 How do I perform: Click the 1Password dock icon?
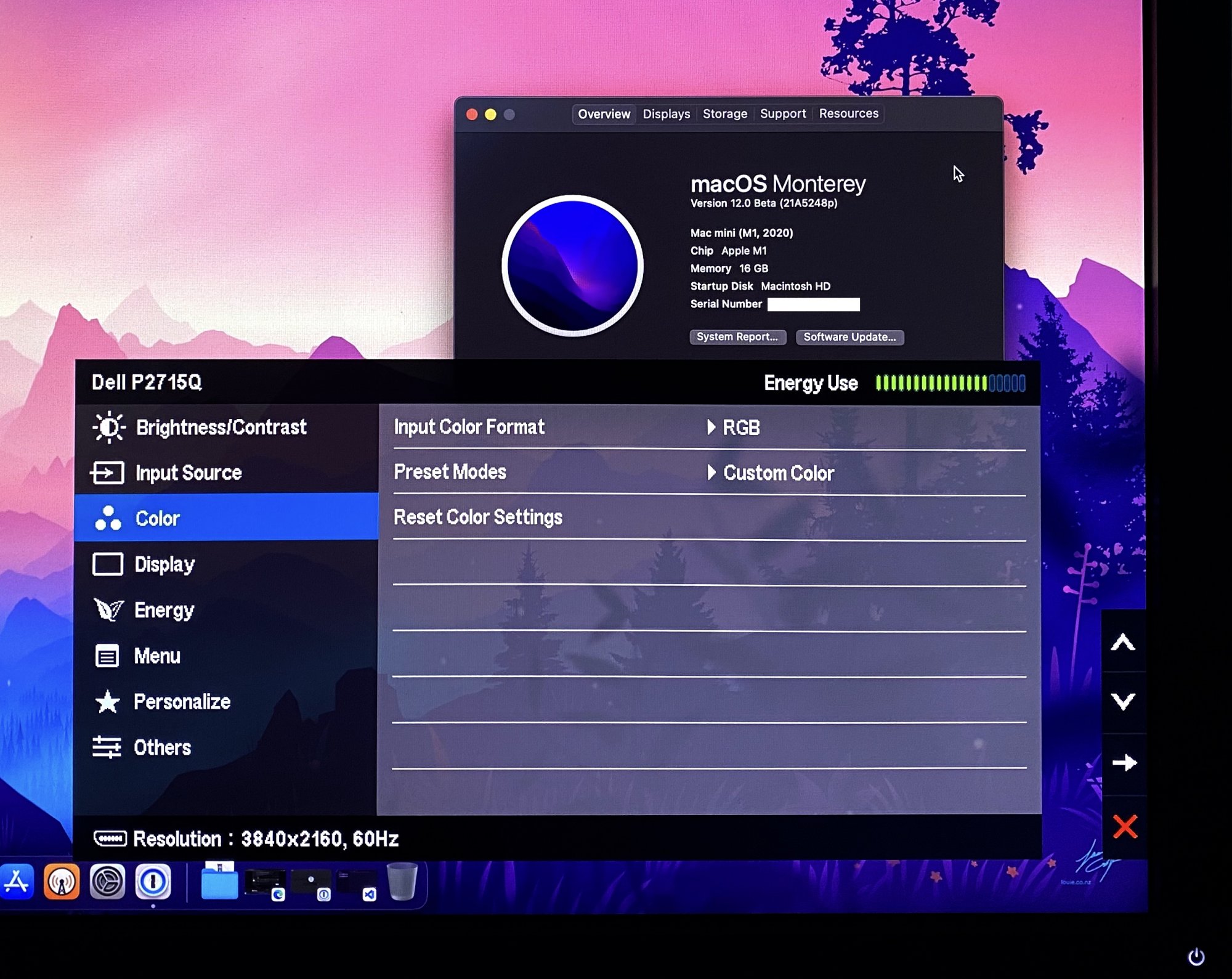coord(153,882)
